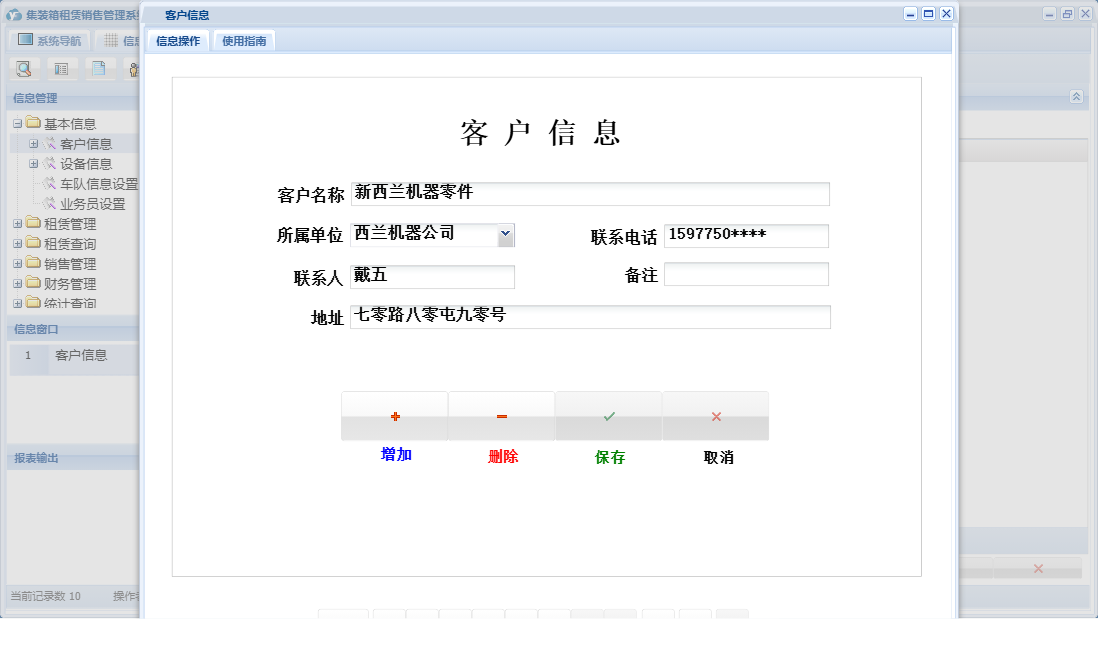
Task: Switch to the 使用指南 tab
Action: [244, 41]
